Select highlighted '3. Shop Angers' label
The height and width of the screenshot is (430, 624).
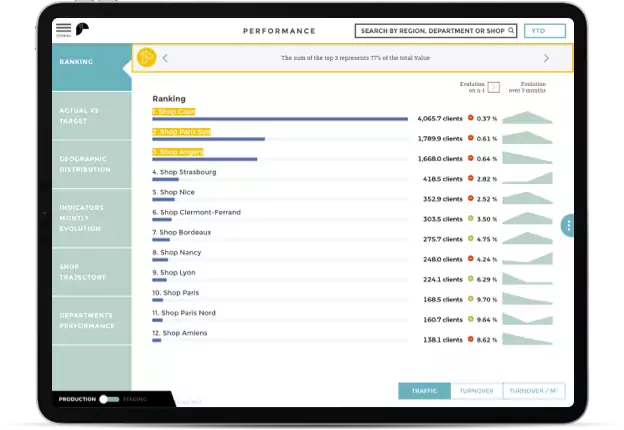click(178, 152)
